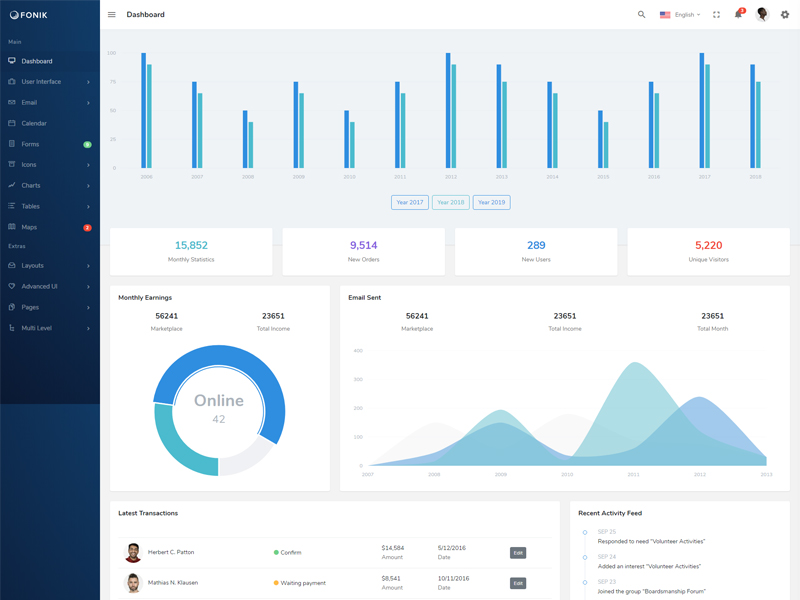This screenshot has width=800, height=600.
Task: Click the hamburger menu icon
Action: [112, 15]
